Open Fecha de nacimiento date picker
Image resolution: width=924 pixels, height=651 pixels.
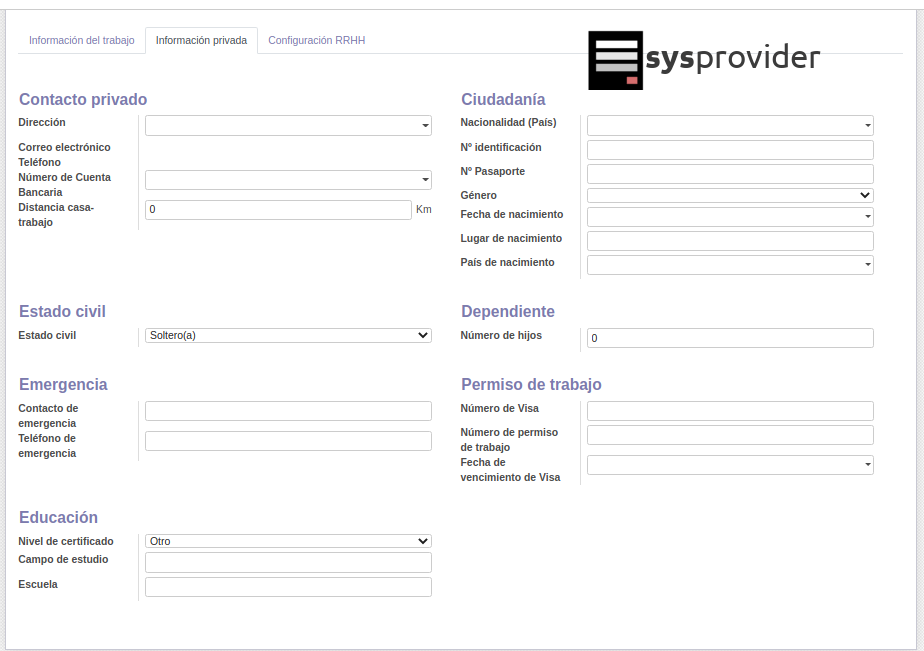tap(730, 217)
